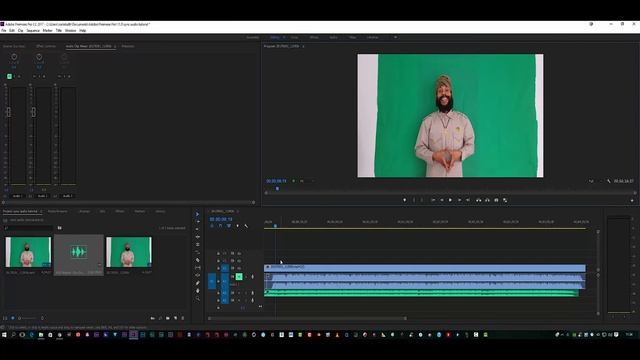Toggle Solo on timeline track A1
This screenshot has width=640, height=360.
[246, 277]
